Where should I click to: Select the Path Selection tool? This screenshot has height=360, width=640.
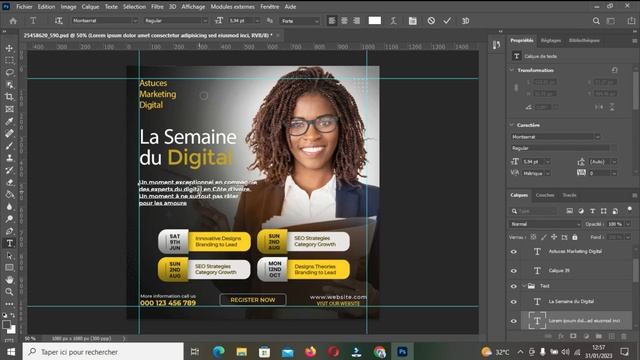click(x=9, y=256)
